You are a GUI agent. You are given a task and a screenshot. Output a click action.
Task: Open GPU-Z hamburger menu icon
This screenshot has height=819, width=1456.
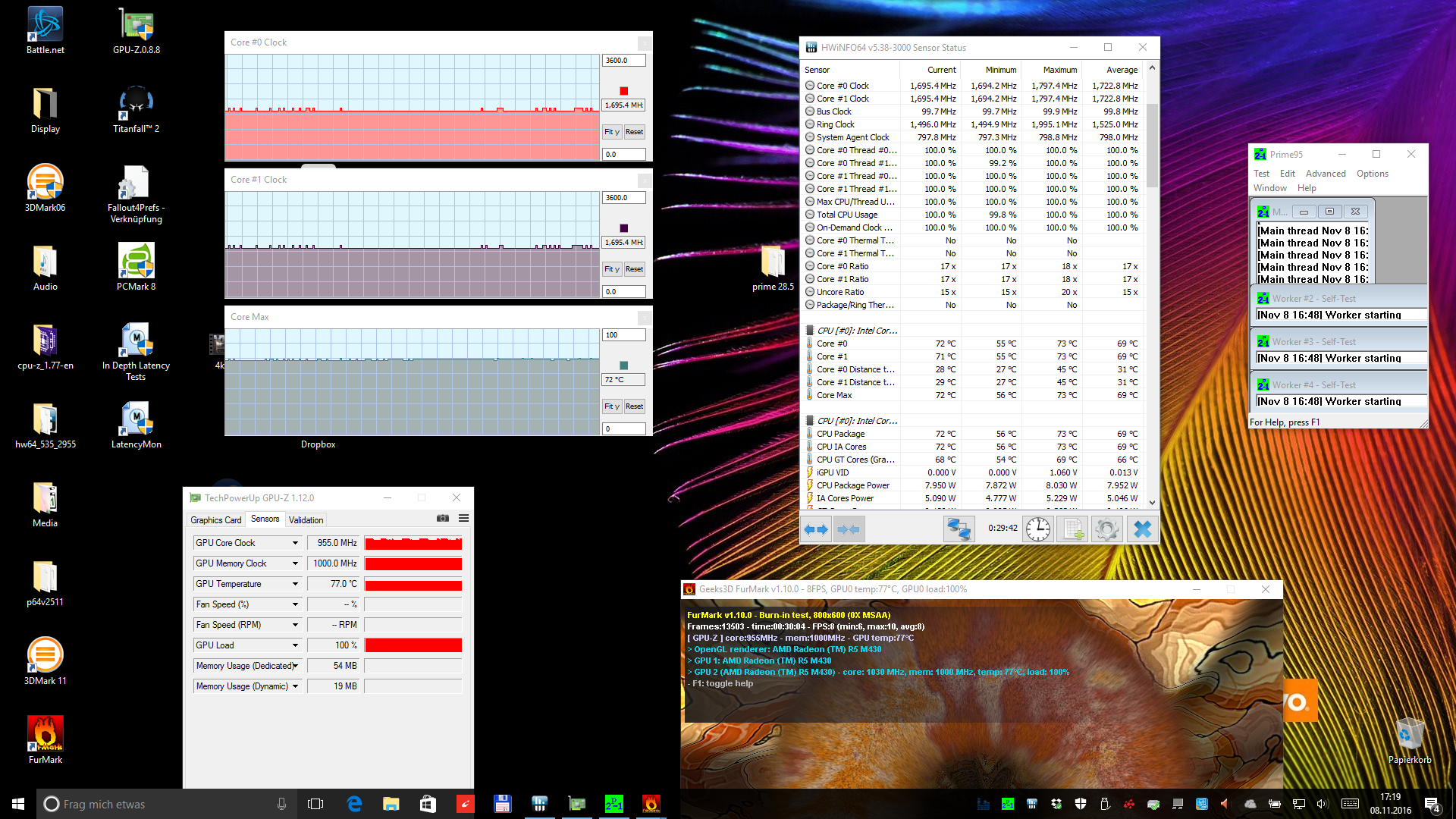pyautogui.click(x=463, y=519)
